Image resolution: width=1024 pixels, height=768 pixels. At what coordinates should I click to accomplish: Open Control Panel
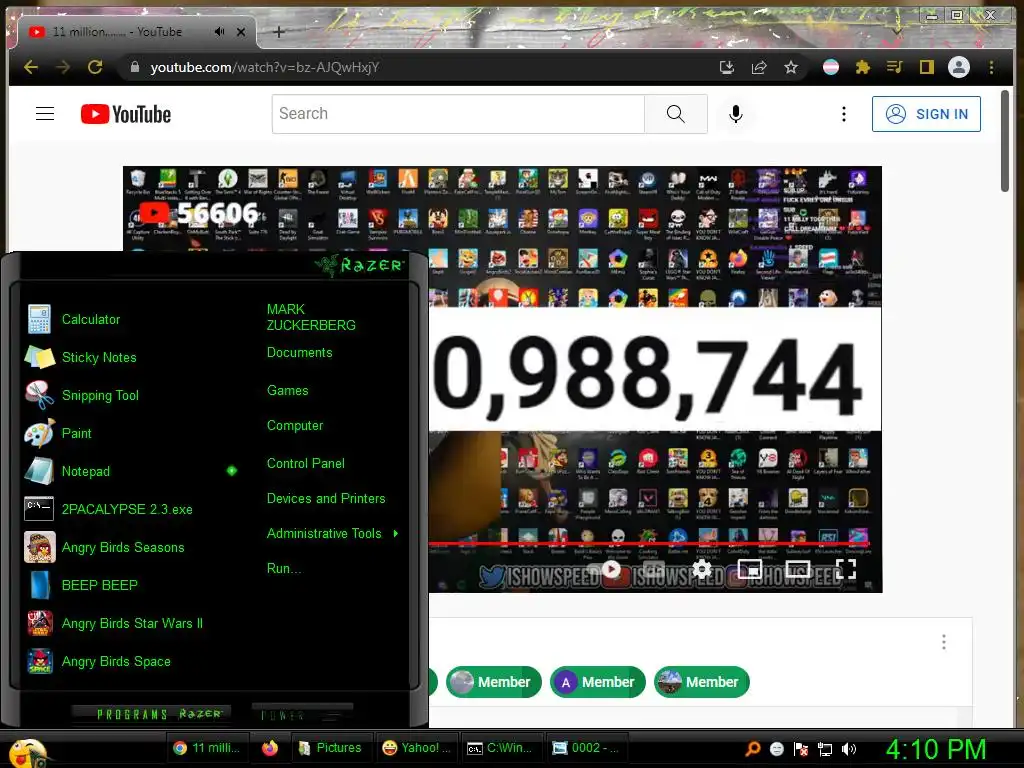tap(306, 464)
